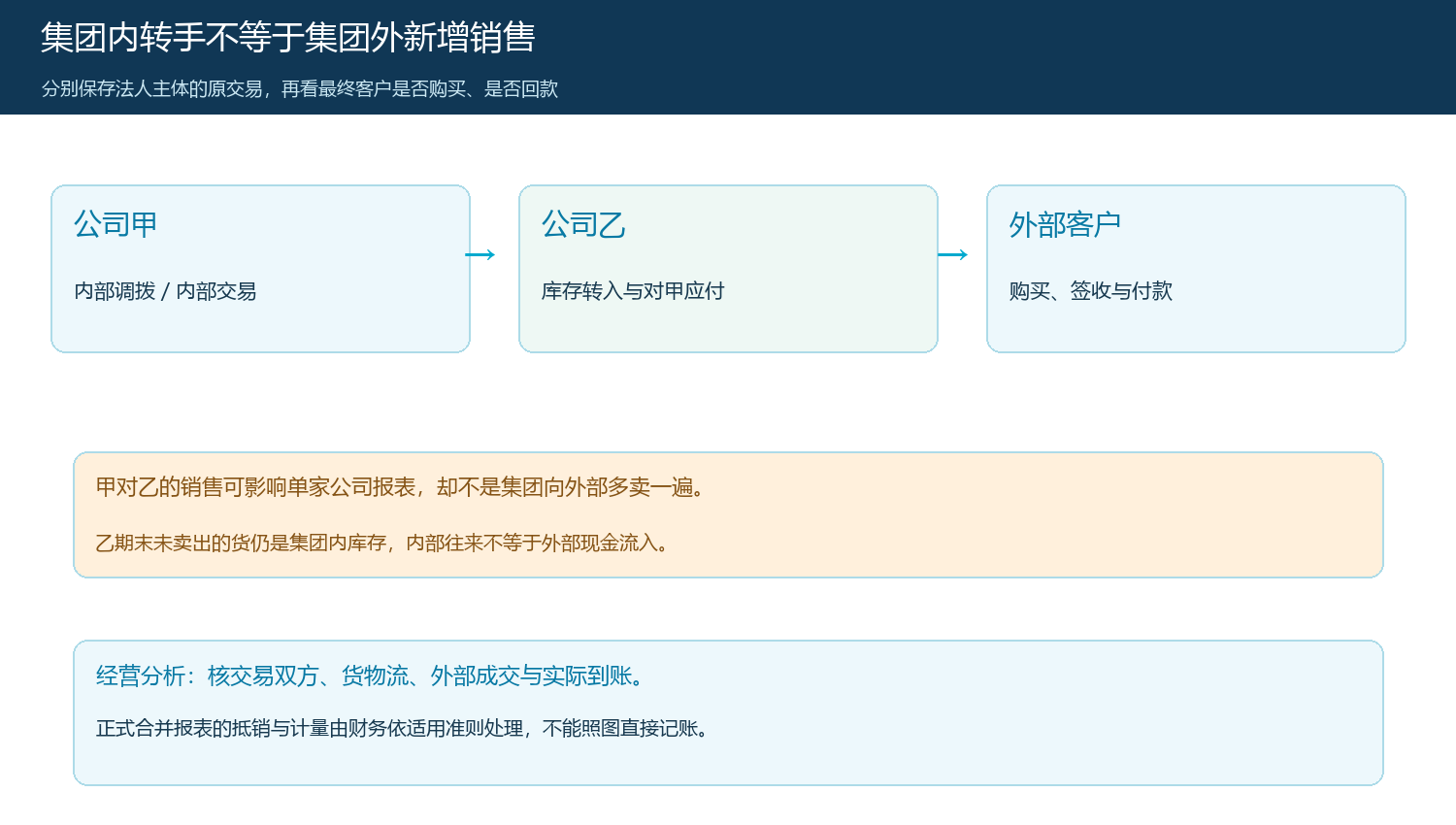Image resolution: width=1456 pixels, height=825 pixels.
Task: Select the orange box line 甲对乙的销售可影响单家公司报表
Action: click(x=400, y=487)
